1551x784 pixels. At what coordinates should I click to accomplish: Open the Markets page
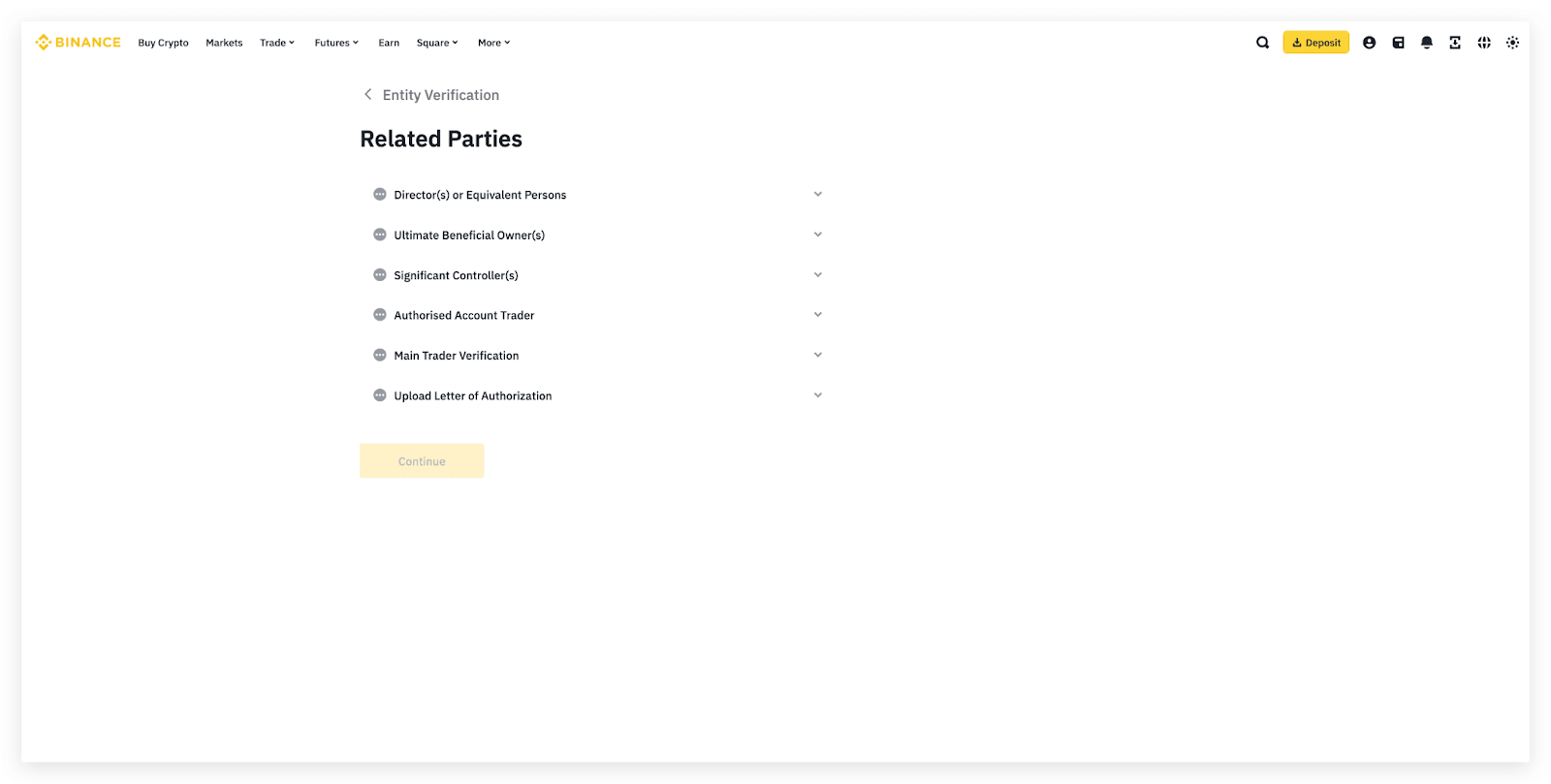point(224,43)
